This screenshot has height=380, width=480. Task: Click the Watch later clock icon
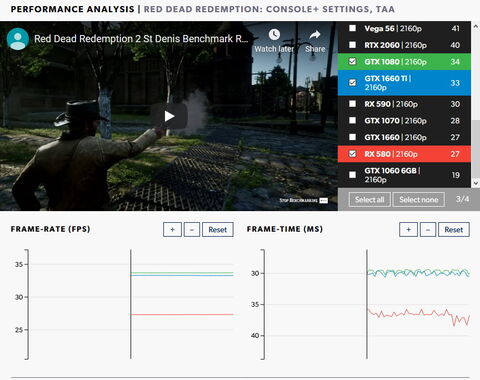274,34
